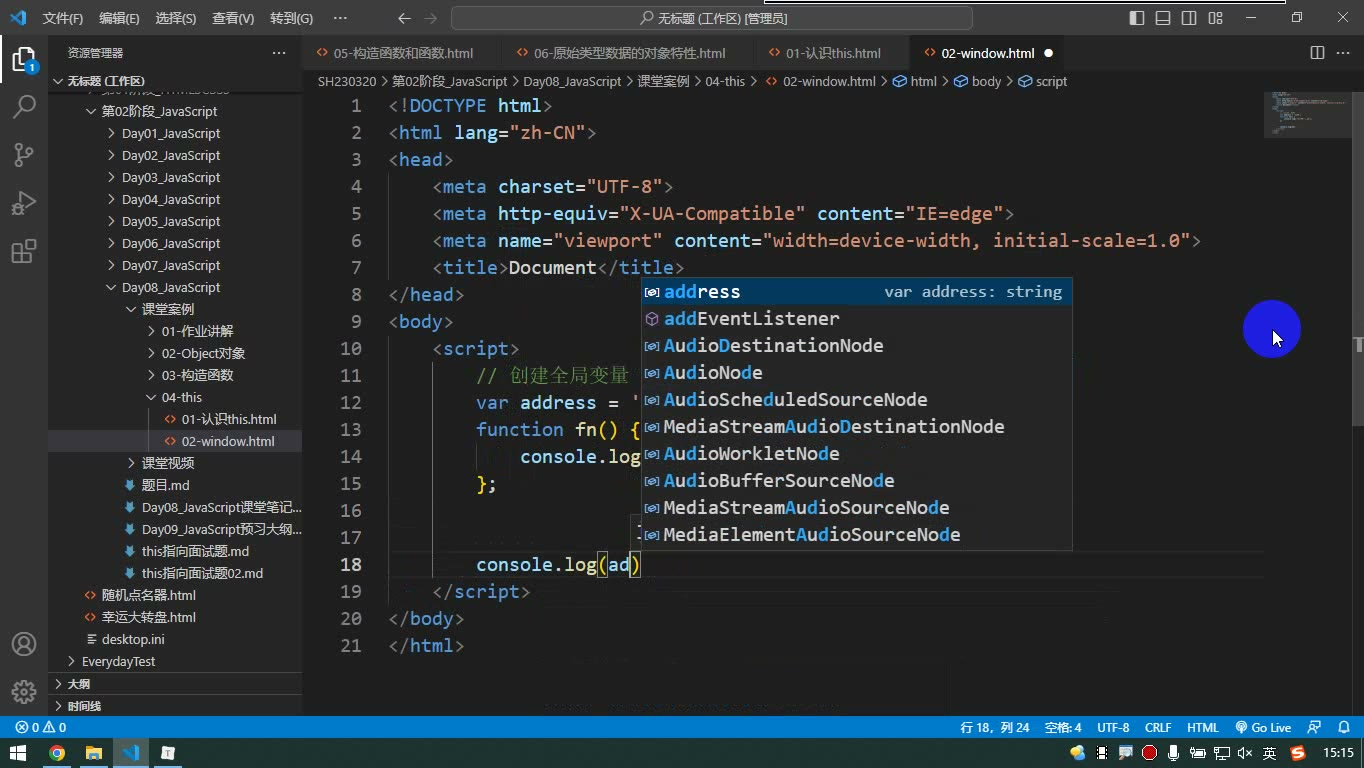This screenshot has height=768, width=1364.
Task: Split the editor to the right
Action: pyautogui.click(x=1317, y=53)
